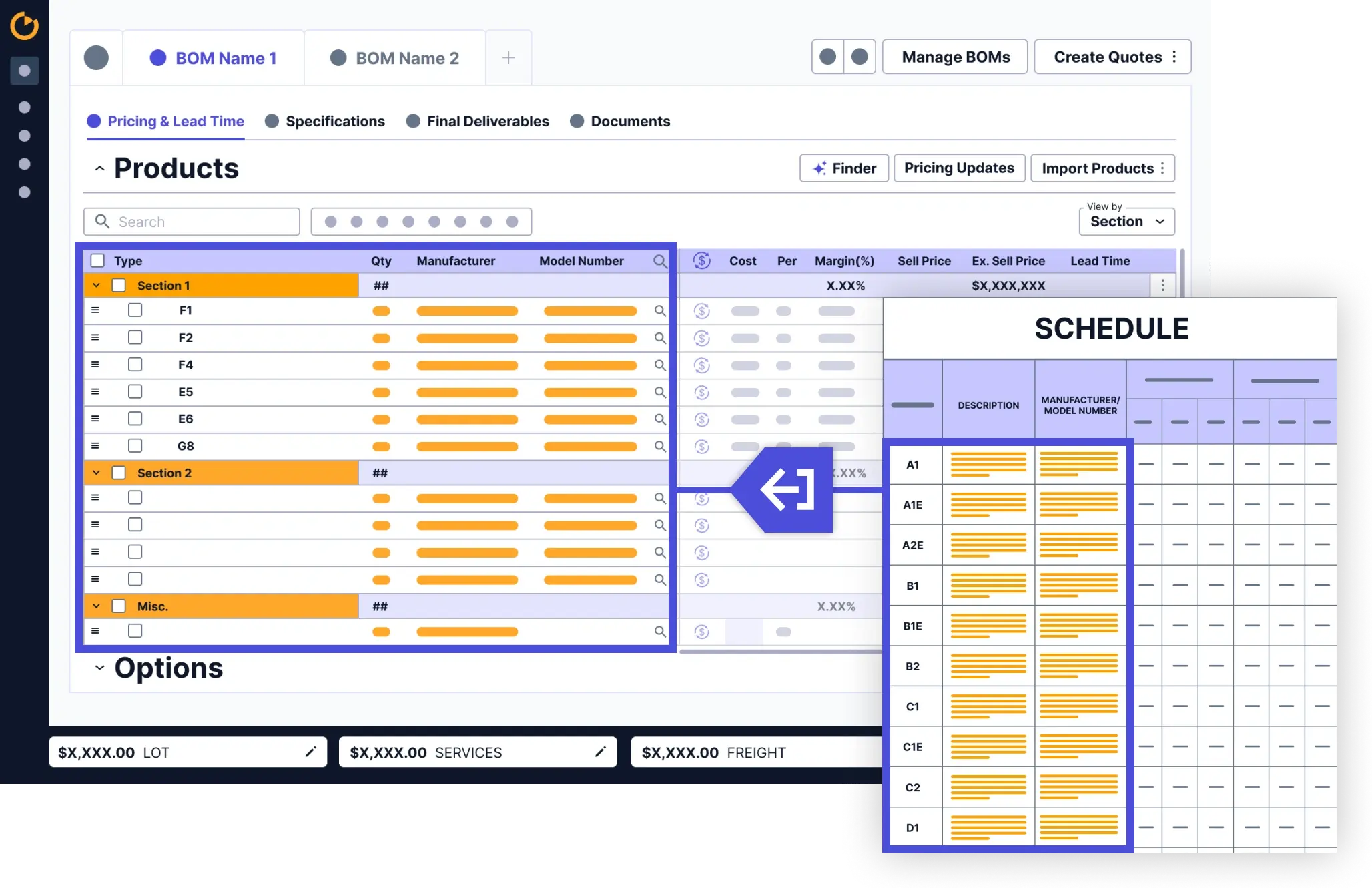This screenshot has width=1372, height=888.
Task: Expand the Options section chevron
Action: pyautogui.click(x=99, y=668)
